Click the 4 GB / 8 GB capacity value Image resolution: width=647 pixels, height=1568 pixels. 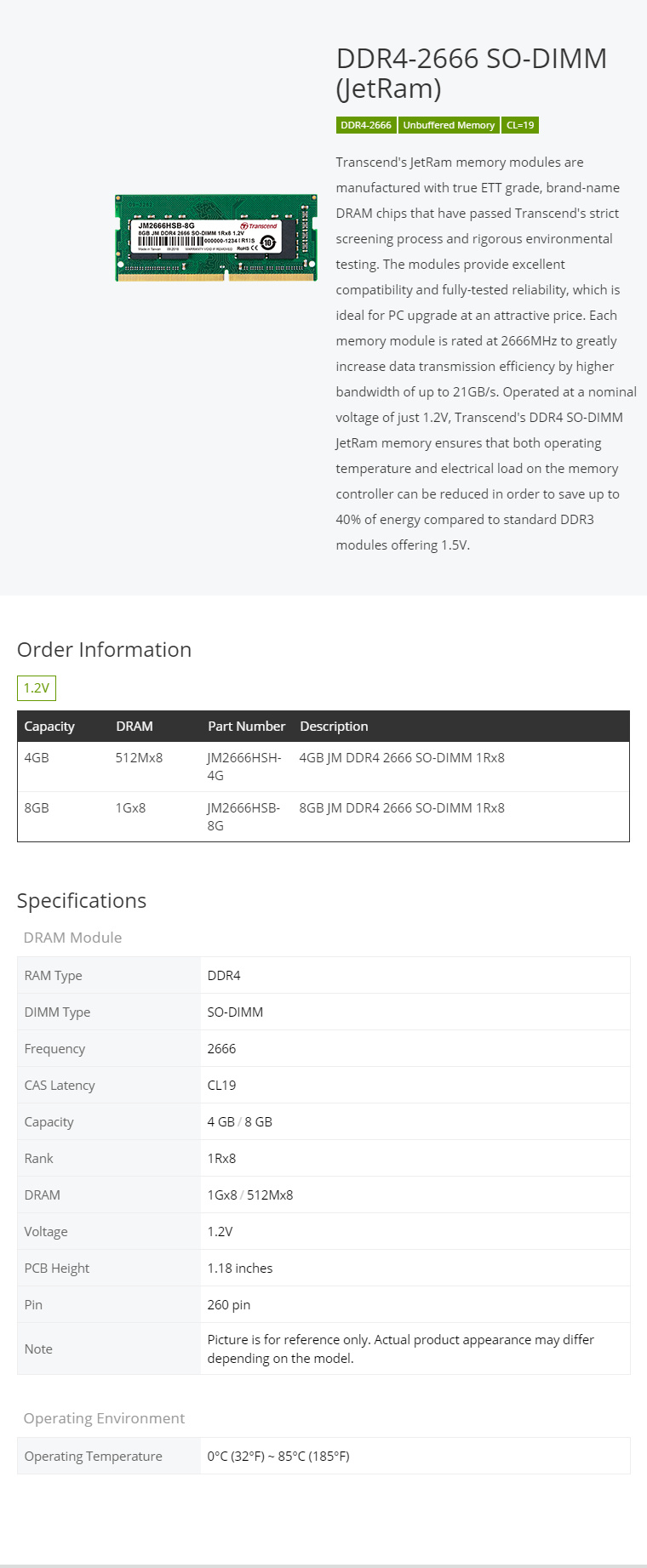[x=240, y=1122]
